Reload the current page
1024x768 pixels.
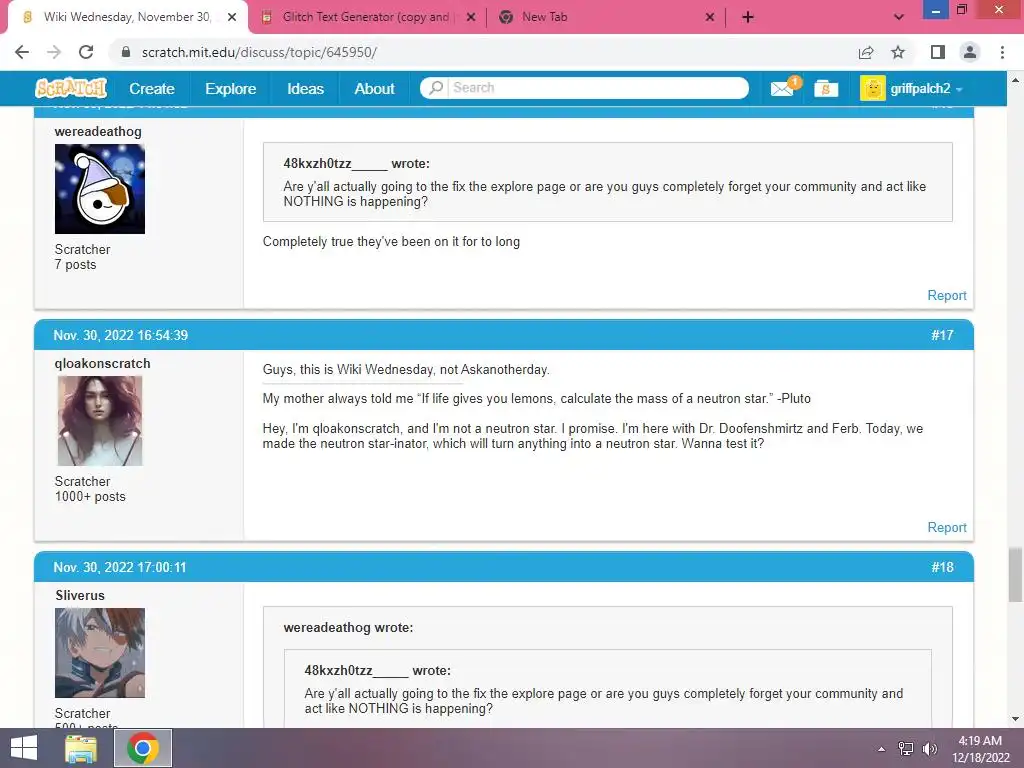pyautogui.click(x=86, y=52)
